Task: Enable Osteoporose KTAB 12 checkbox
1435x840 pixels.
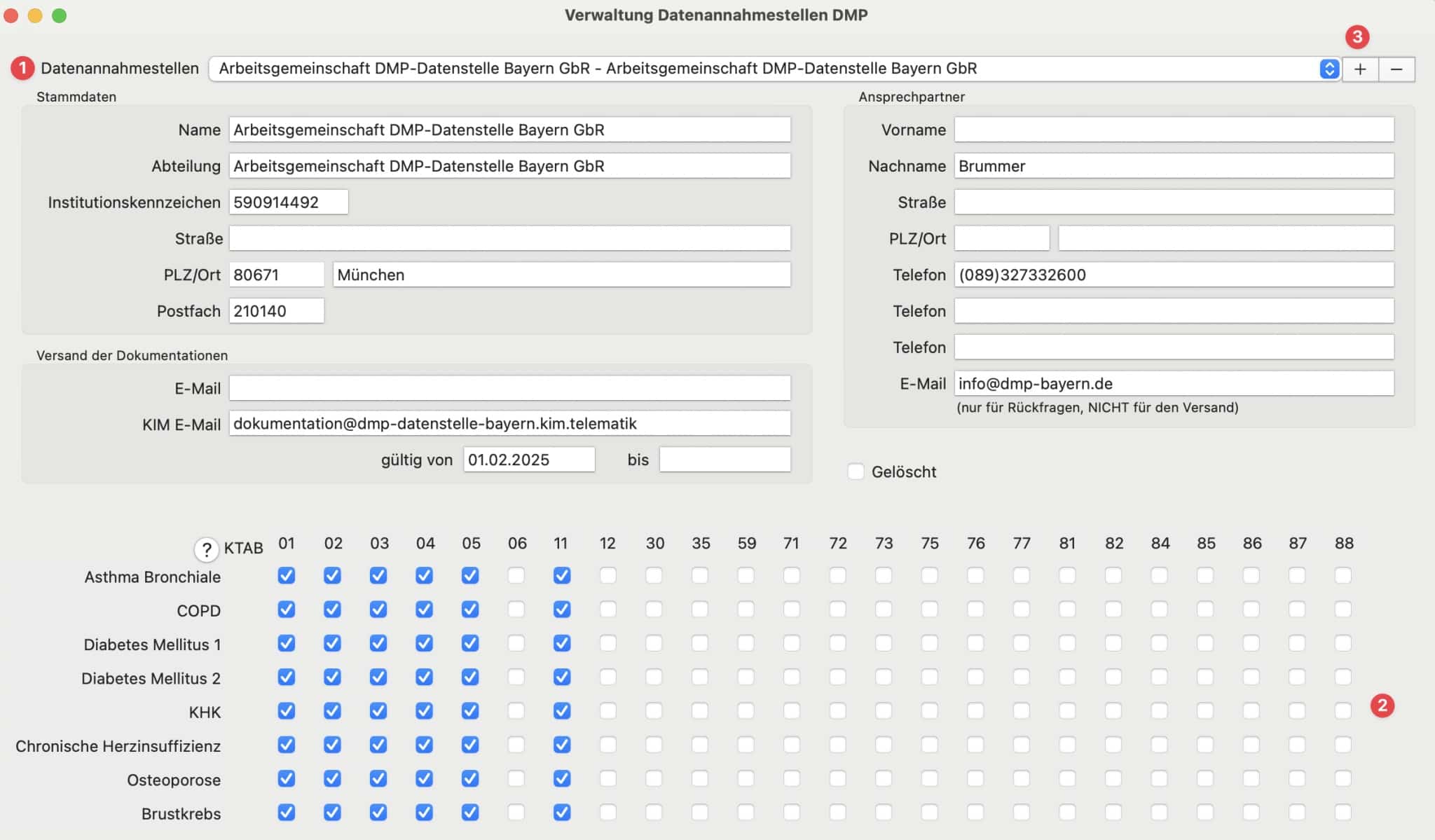Action: (x=608, y=778)
